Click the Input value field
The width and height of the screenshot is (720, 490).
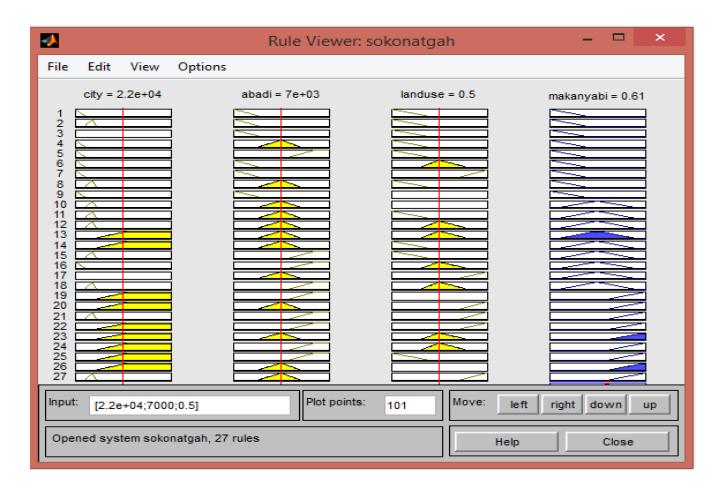pyautogui.click(x=189, y=405)
